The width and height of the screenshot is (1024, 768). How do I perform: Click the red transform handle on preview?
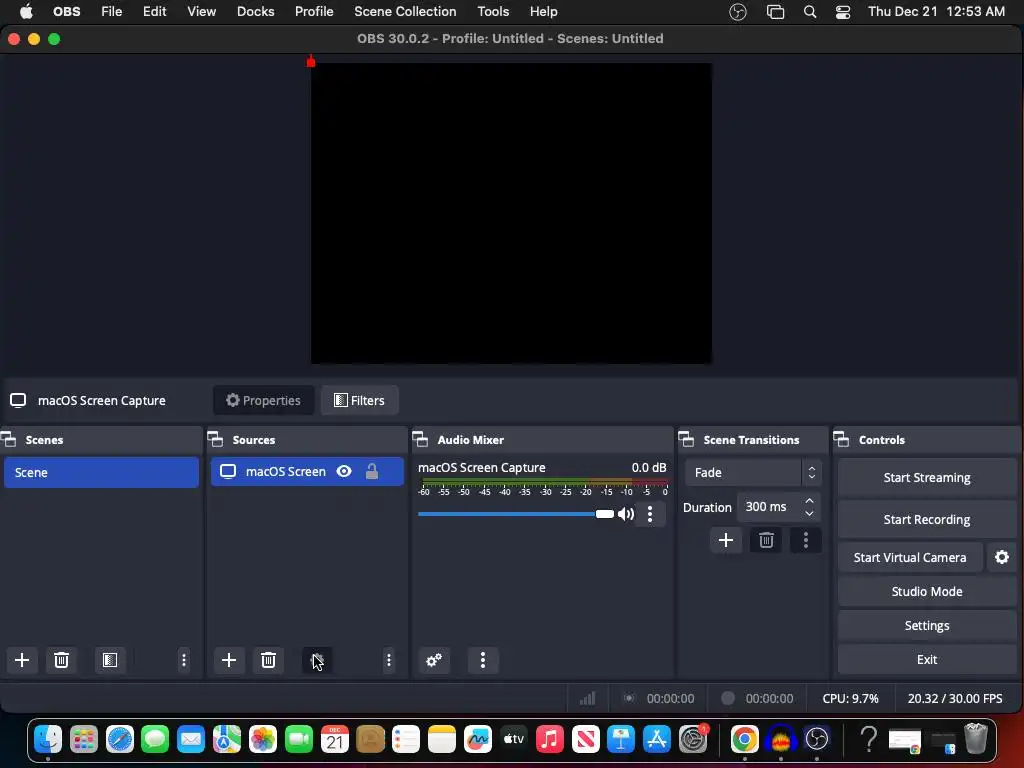pyautogui.click(x=311, y=61)
